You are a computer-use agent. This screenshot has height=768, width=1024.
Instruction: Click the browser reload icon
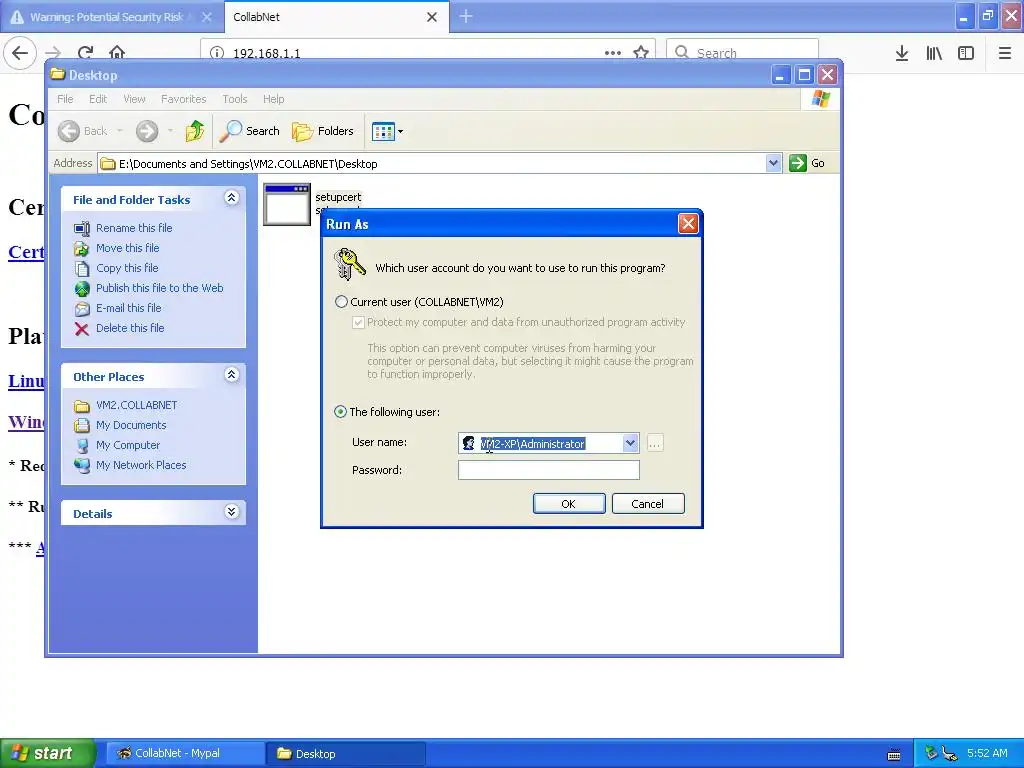pyautogui.click(x=86, y=53)
